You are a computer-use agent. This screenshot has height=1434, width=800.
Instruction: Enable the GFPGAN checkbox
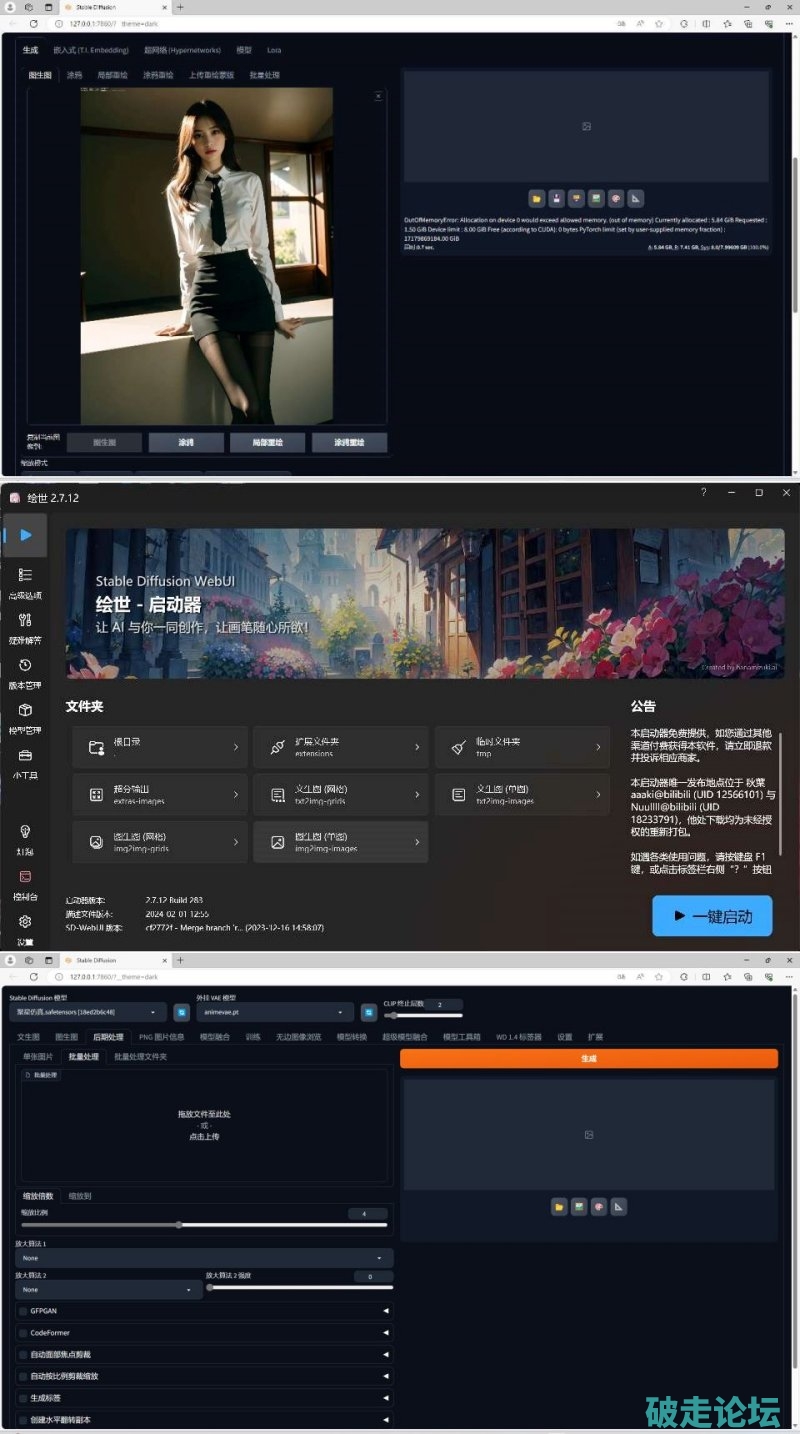[x=23, y=1310]
